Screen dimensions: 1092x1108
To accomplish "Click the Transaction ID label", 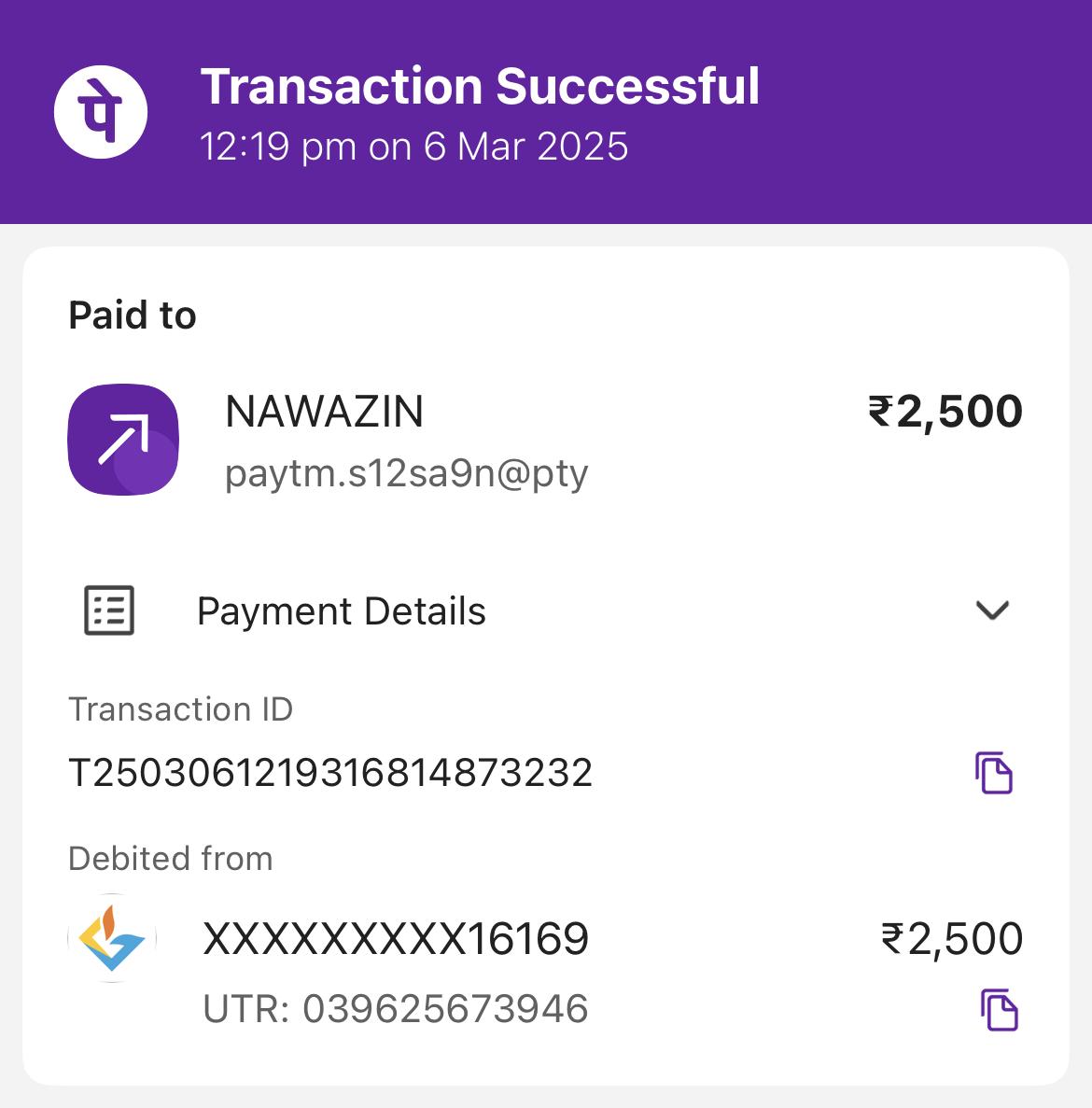I will (180, 709).
